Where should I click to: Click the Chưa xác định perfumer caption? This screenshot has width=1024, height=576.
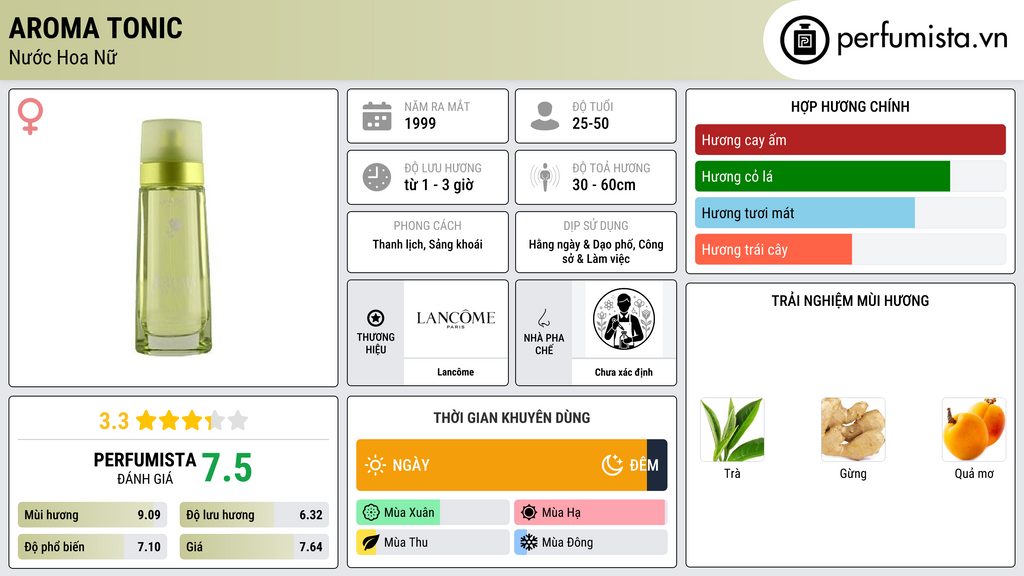[x=624, y=372]
